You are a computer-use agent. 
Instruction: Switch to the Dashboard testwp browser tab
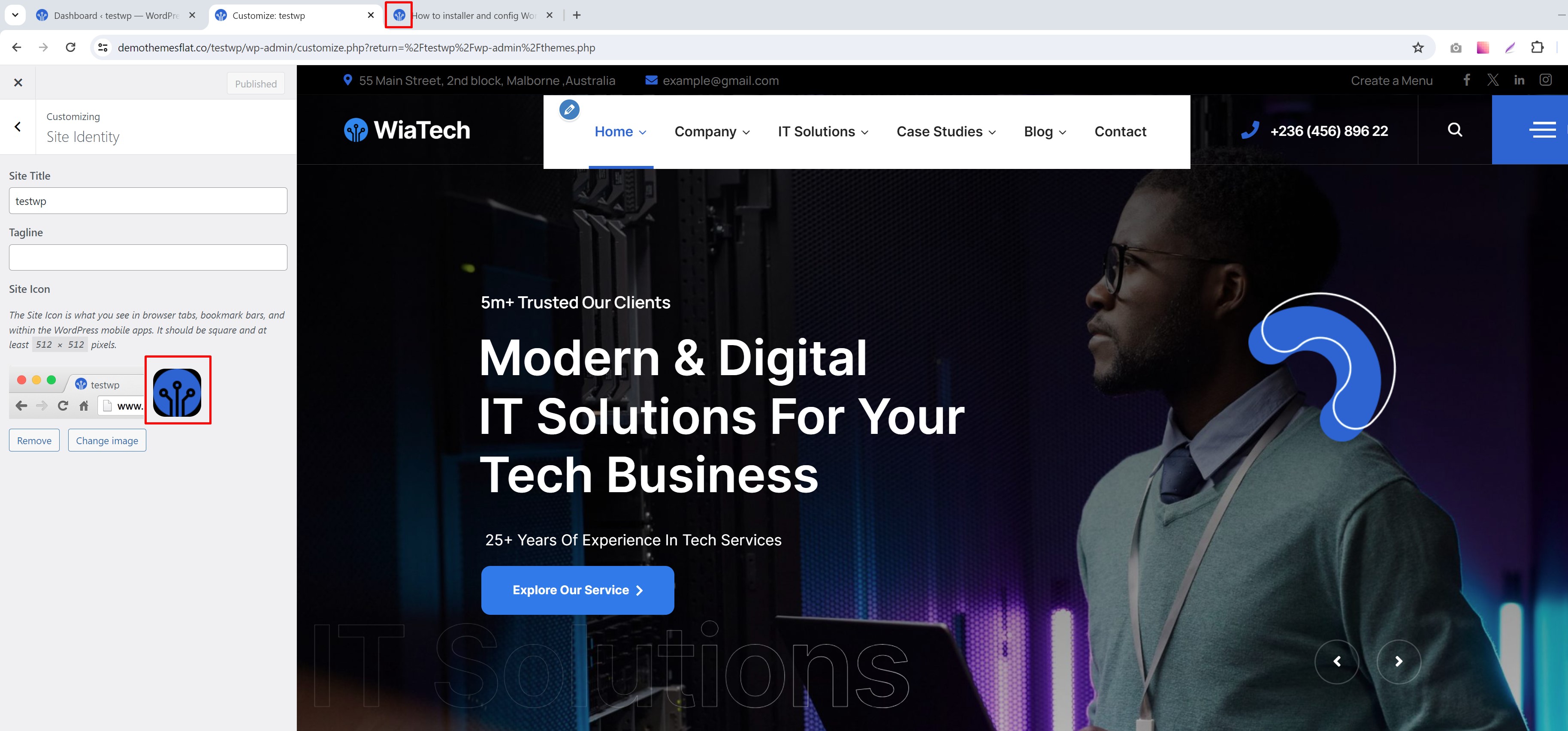(116, 15)
